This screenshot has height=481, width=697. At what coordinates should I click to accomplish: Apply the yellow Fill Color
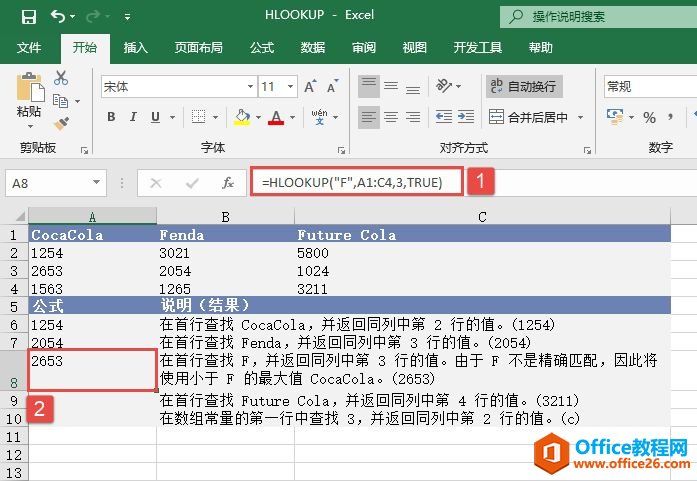coord(242,117)
